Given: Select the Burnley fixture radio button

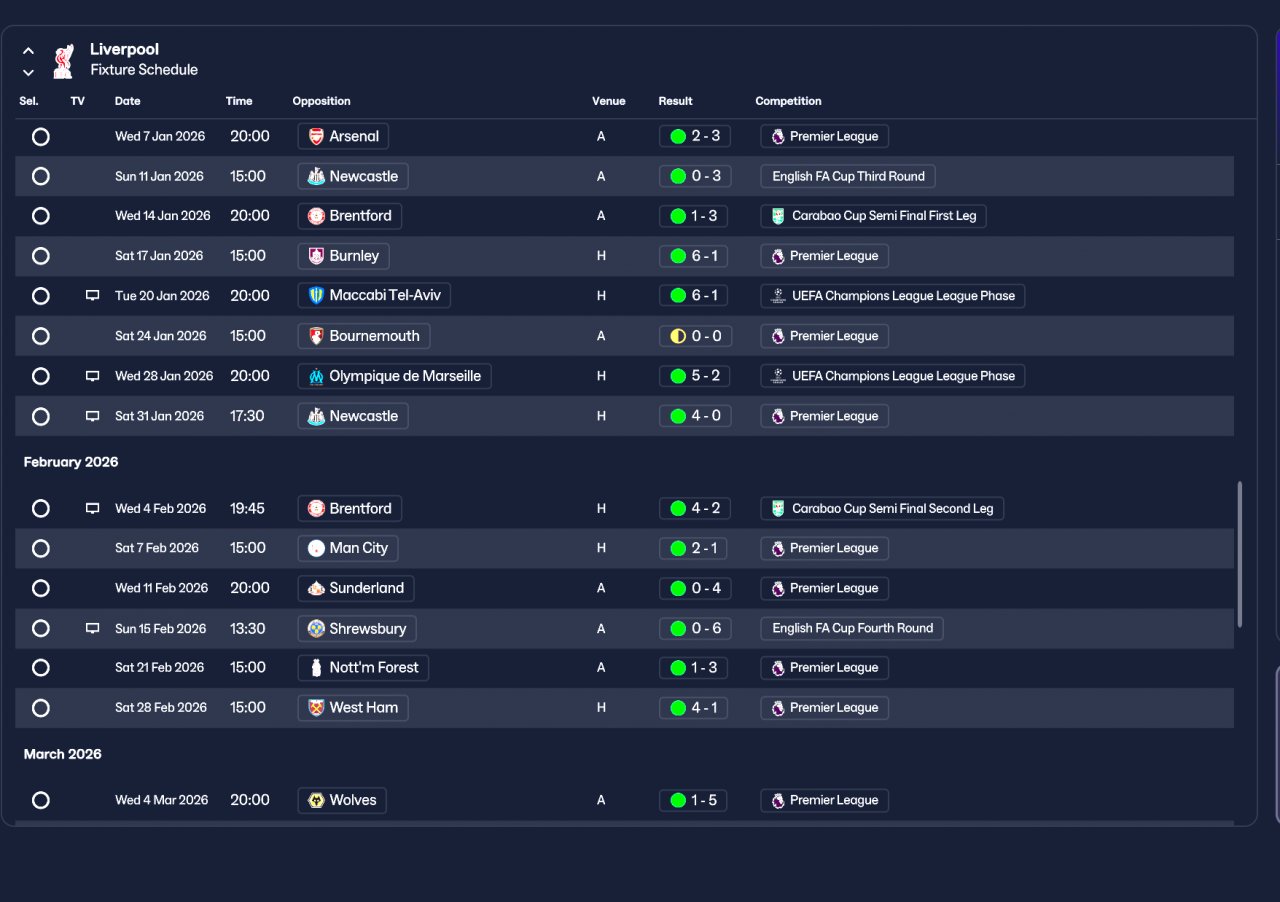Looking at the screenshot, I should point(41,256).
